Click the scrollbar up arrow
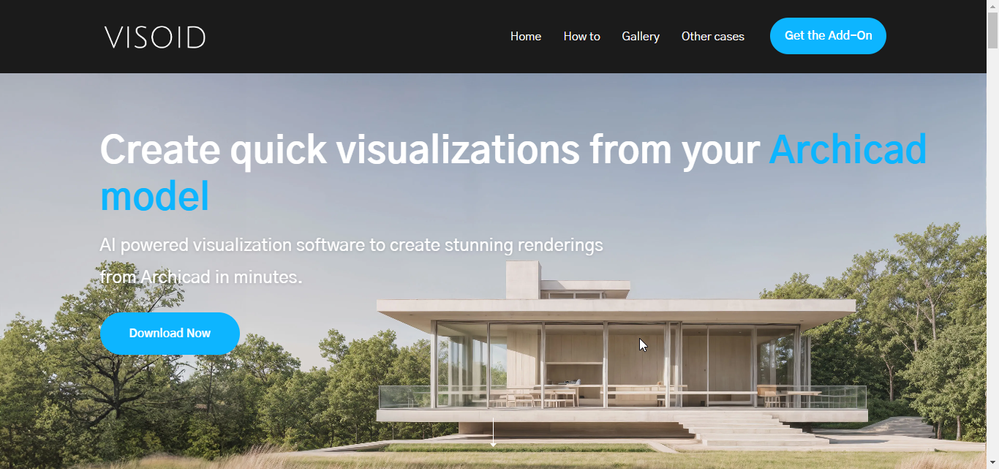 click(993, 5)
